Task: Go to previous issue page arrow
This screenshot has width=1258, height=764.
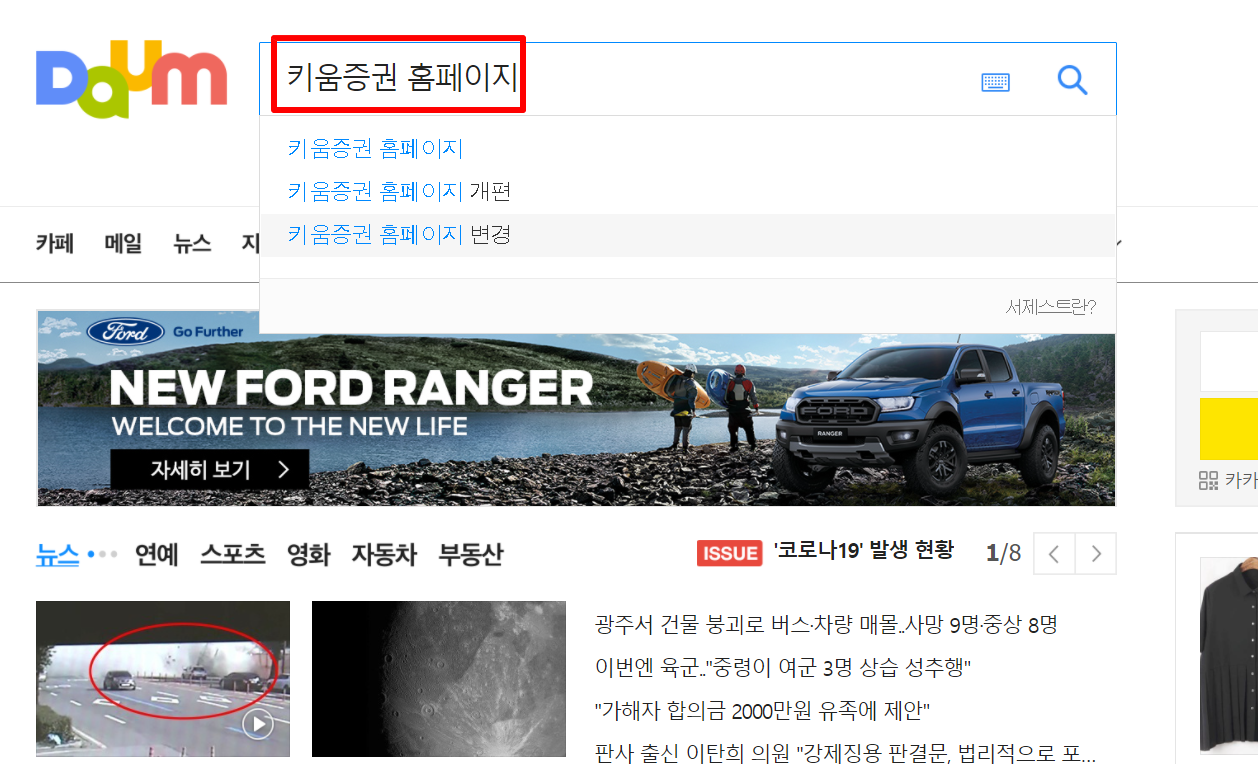Action: pos(1054,554)
